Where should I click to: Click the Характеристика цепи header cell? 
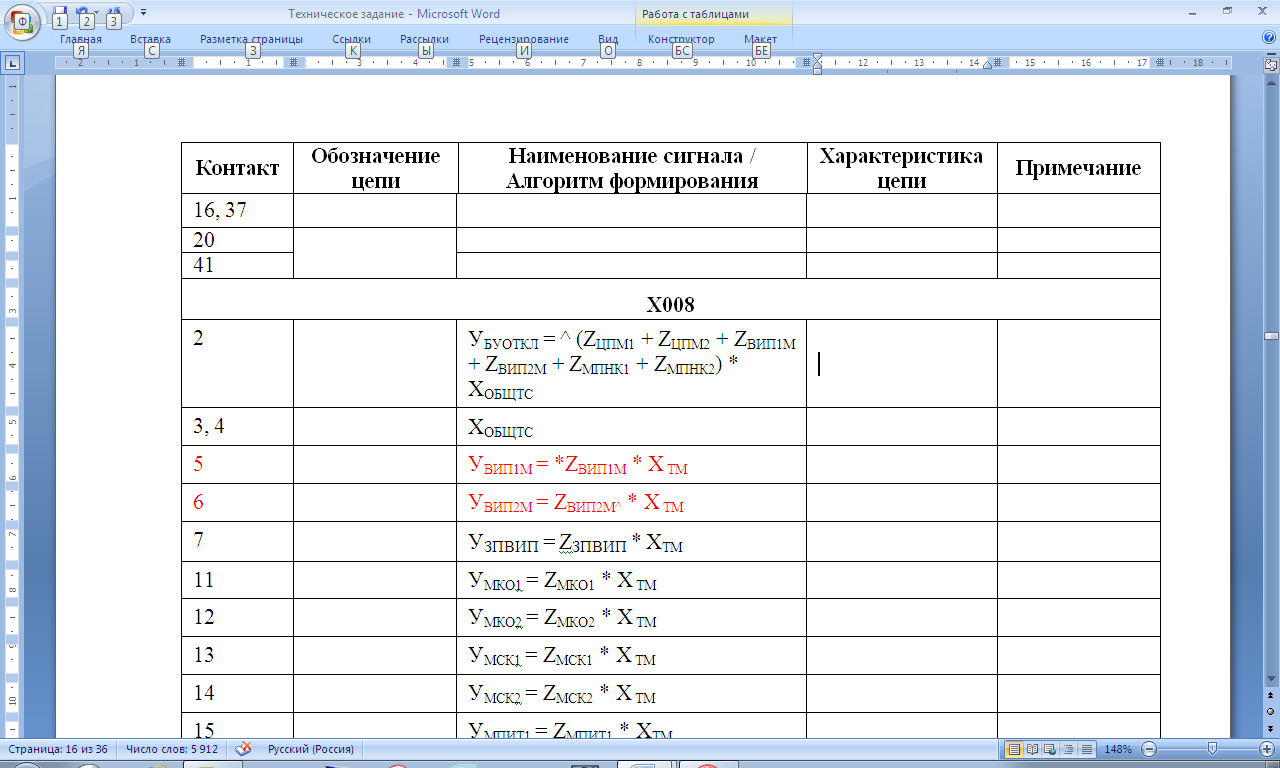click(x=901, y=168)
